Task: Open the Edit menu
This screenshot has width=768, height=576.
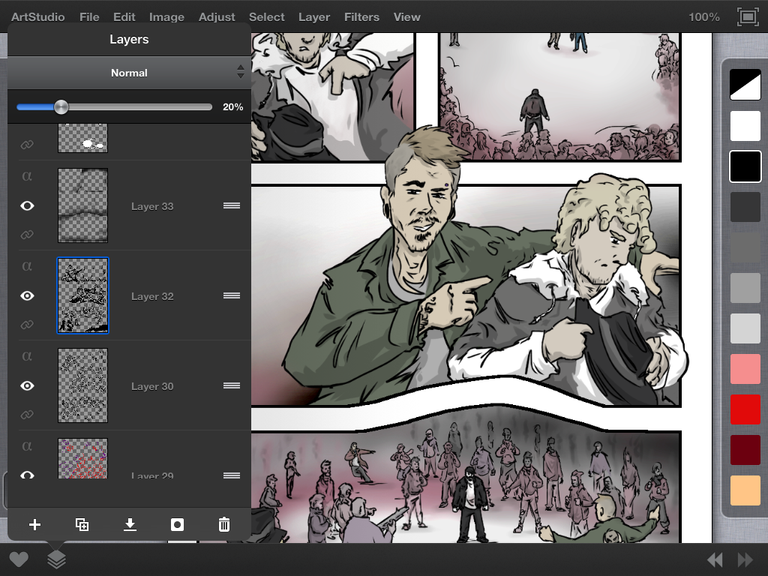Action: (124, 17)
